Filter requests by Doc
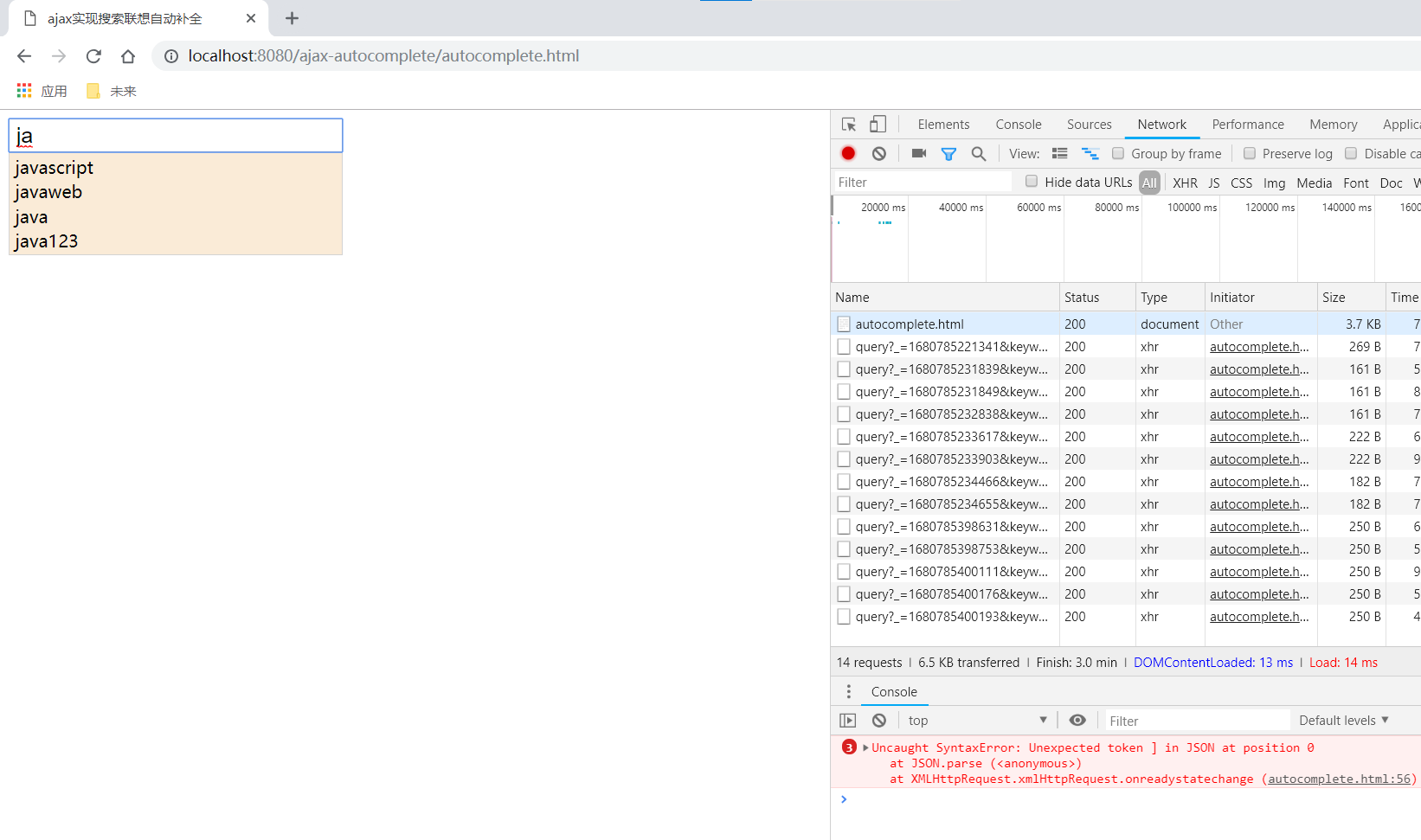 [x=1392, y=183]
